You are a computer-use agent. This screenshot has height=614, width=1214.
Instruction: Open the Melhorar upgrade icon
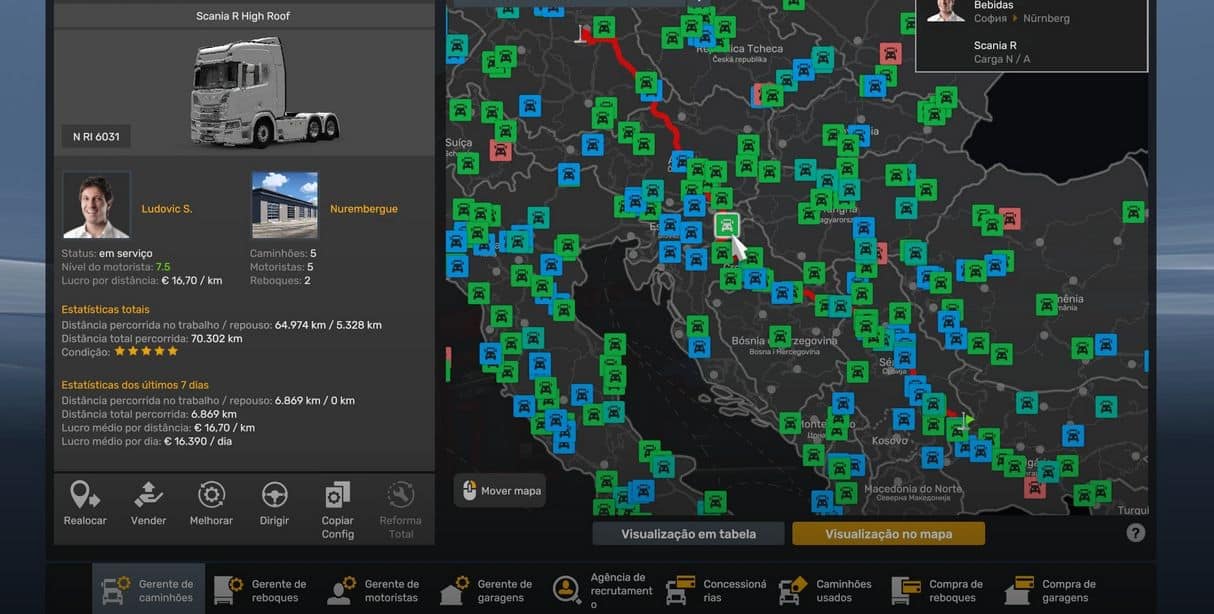(211, 496)
